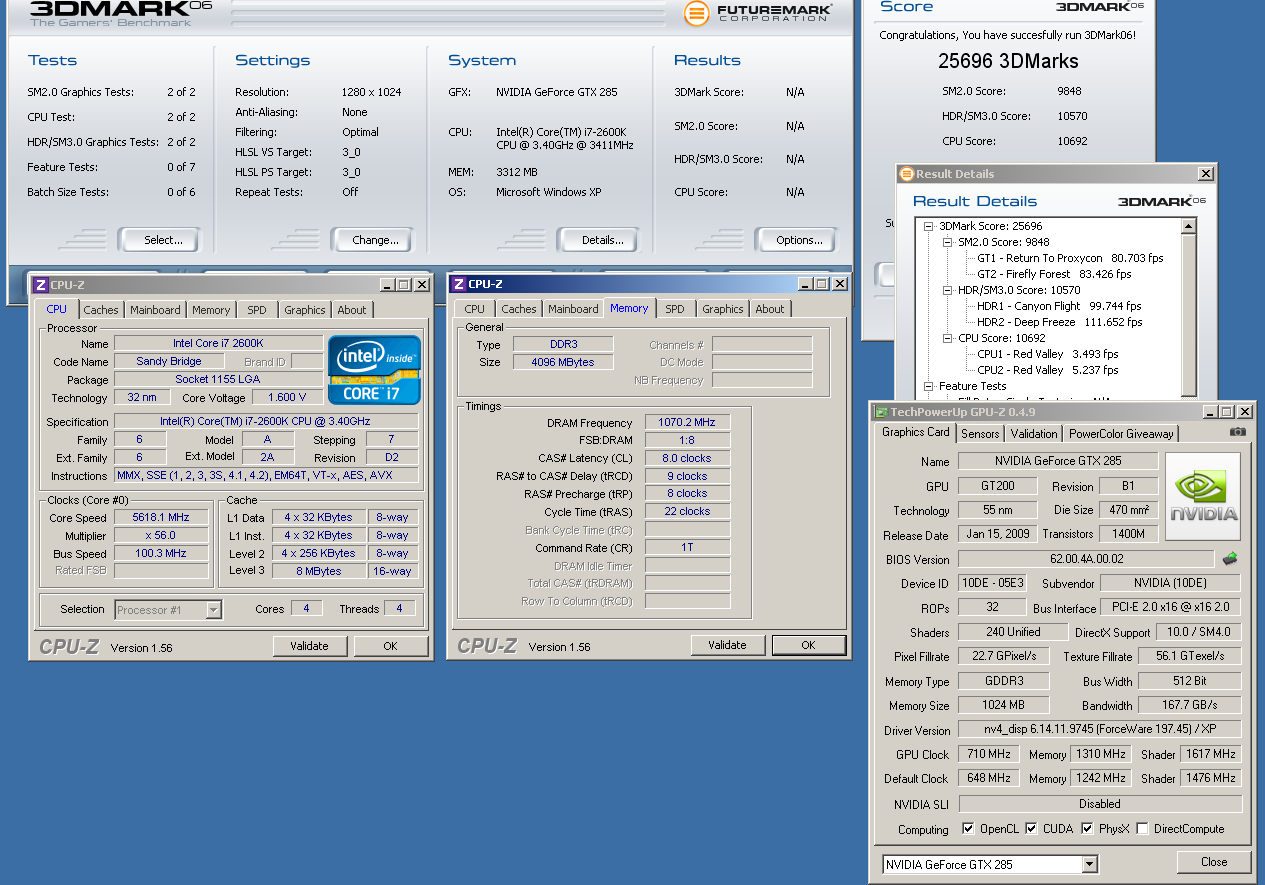Click the GPU-Z BIOS Version field
Viewport: 1265px width, 885px height.
point(1086,559)
